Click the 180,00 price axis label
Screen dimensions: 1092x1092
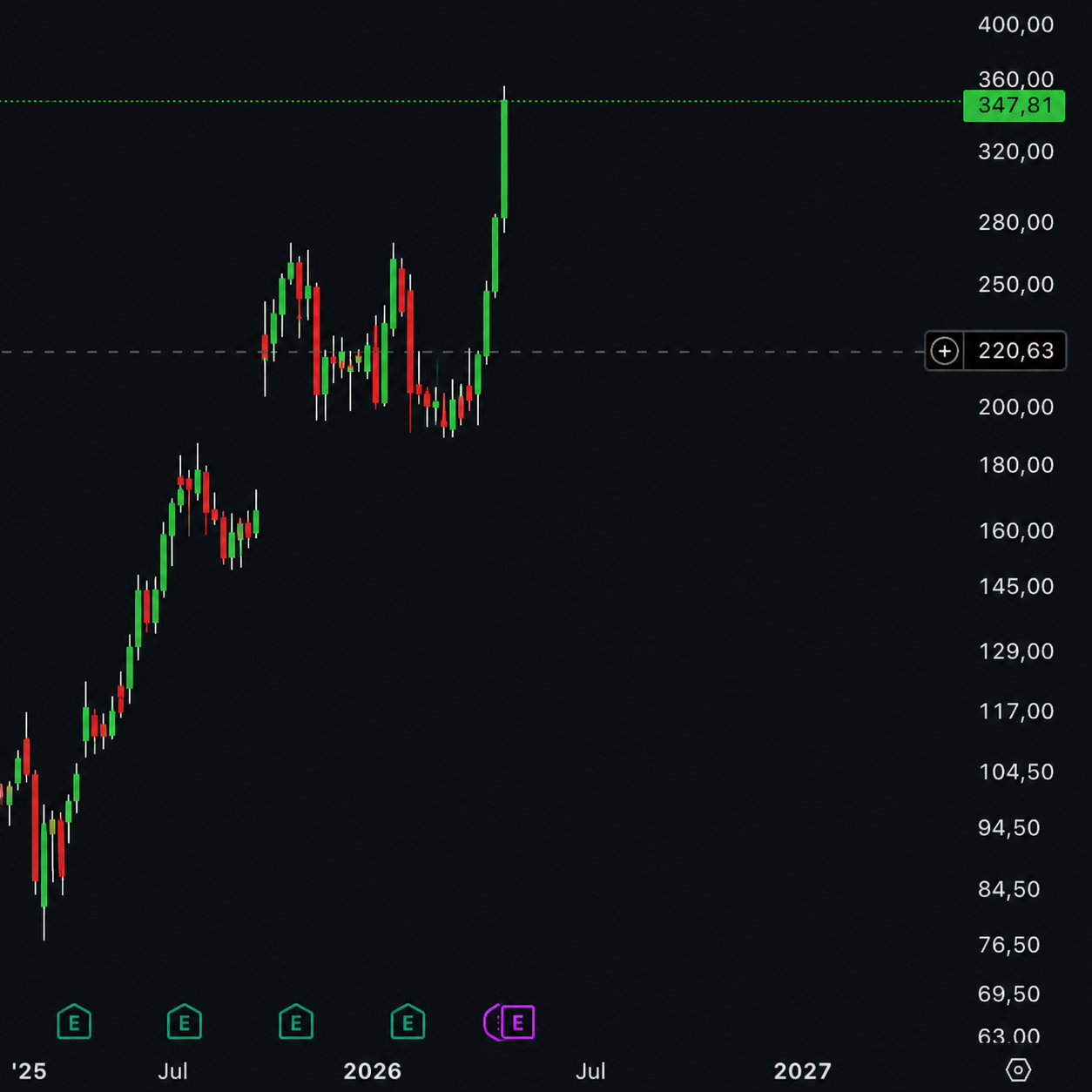click(x=1015, y=465)
